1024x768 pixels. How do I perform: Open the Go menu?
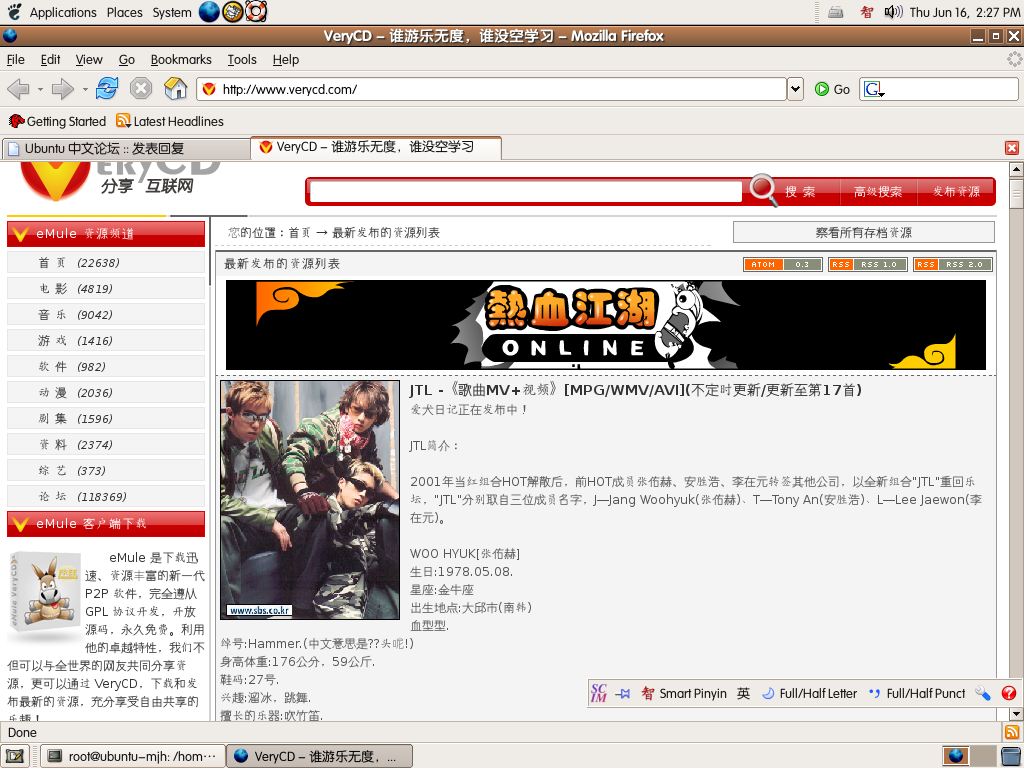pyautogui.click(x=127, y=59)
